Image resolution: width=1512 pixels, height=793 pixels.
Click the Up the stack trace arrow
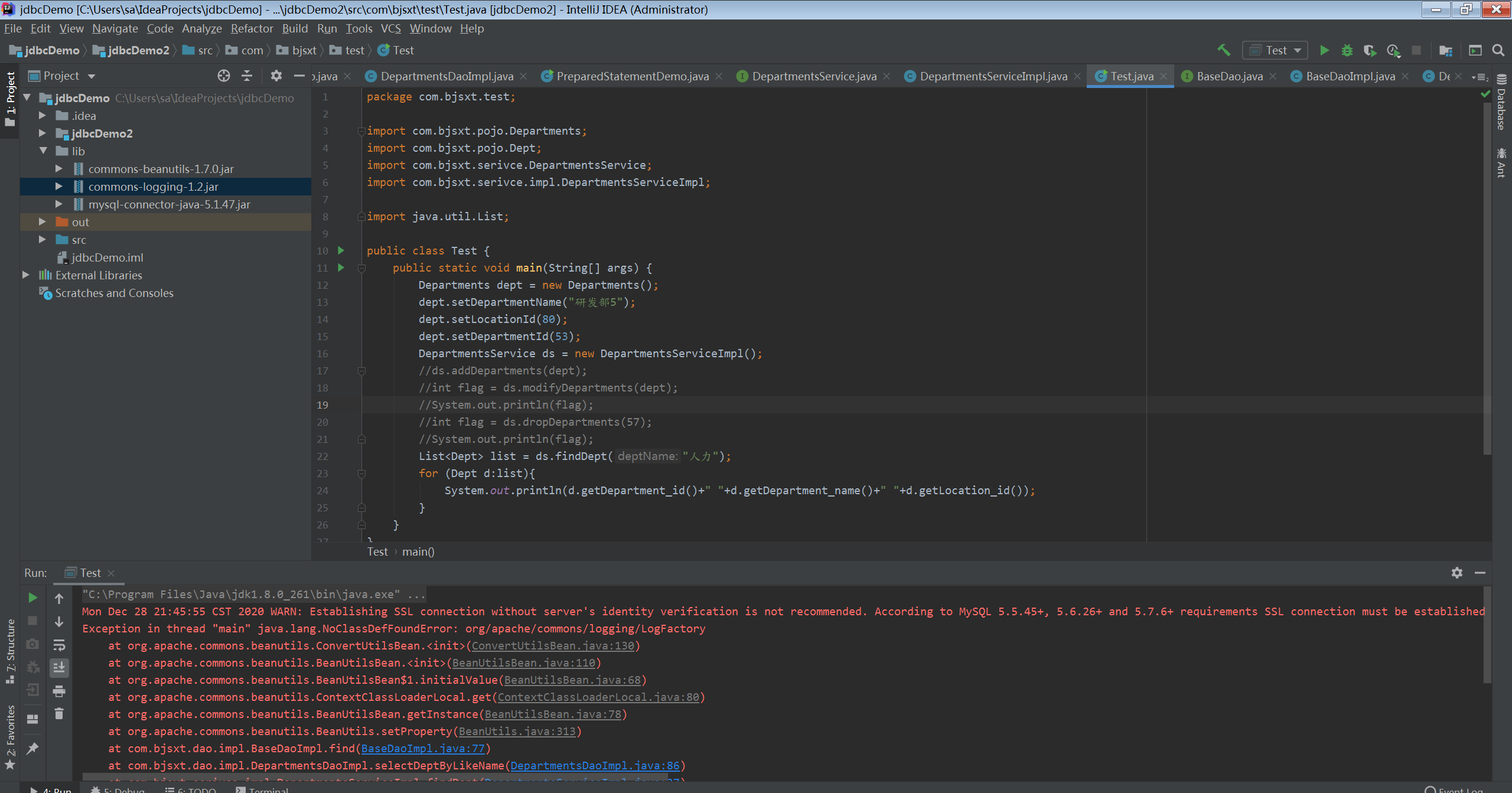[x=59, y=599]
